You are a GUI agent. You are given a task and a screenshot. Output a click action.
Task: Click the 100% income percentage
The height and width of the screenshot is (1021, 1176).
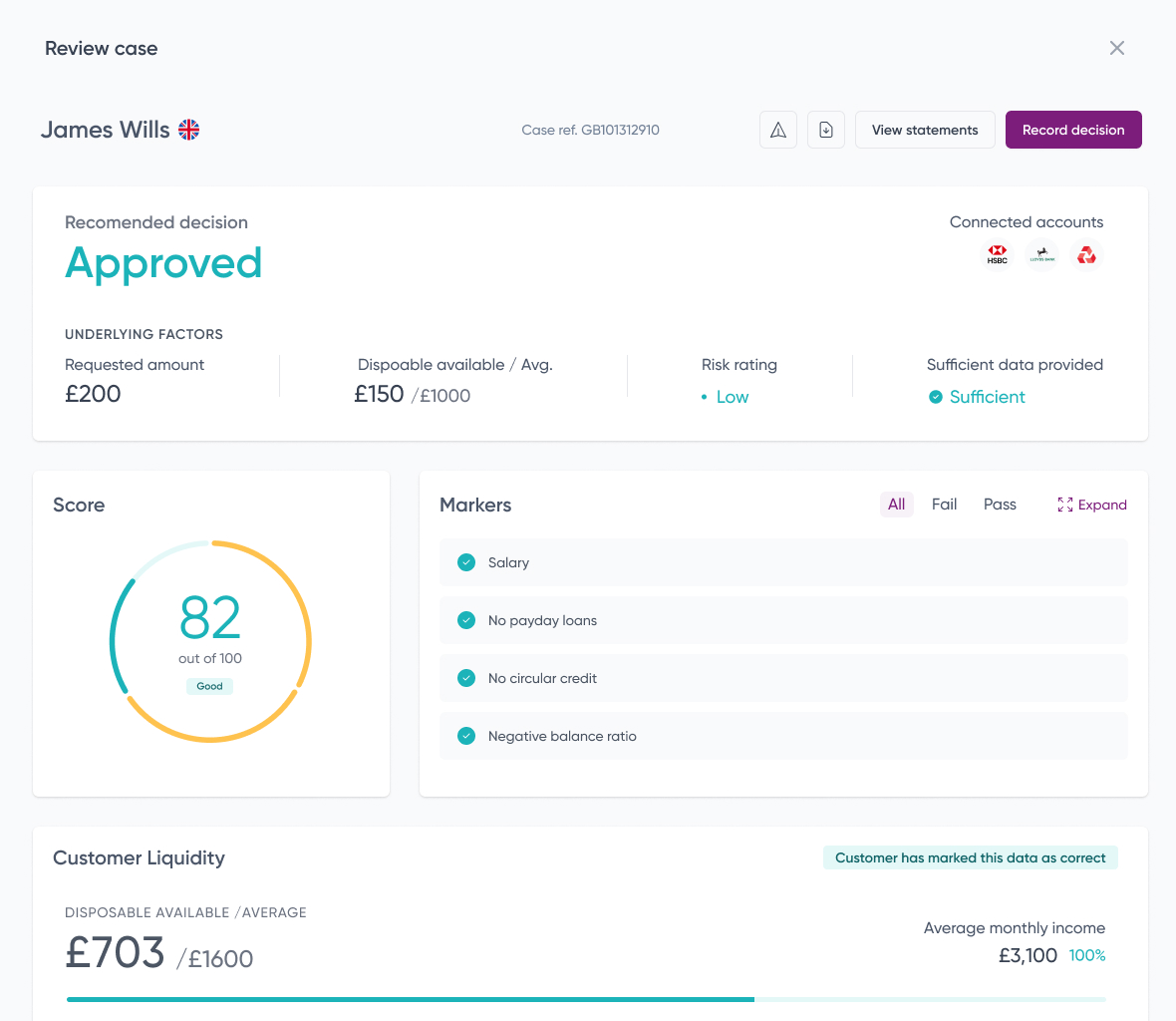pos(1086,955)
